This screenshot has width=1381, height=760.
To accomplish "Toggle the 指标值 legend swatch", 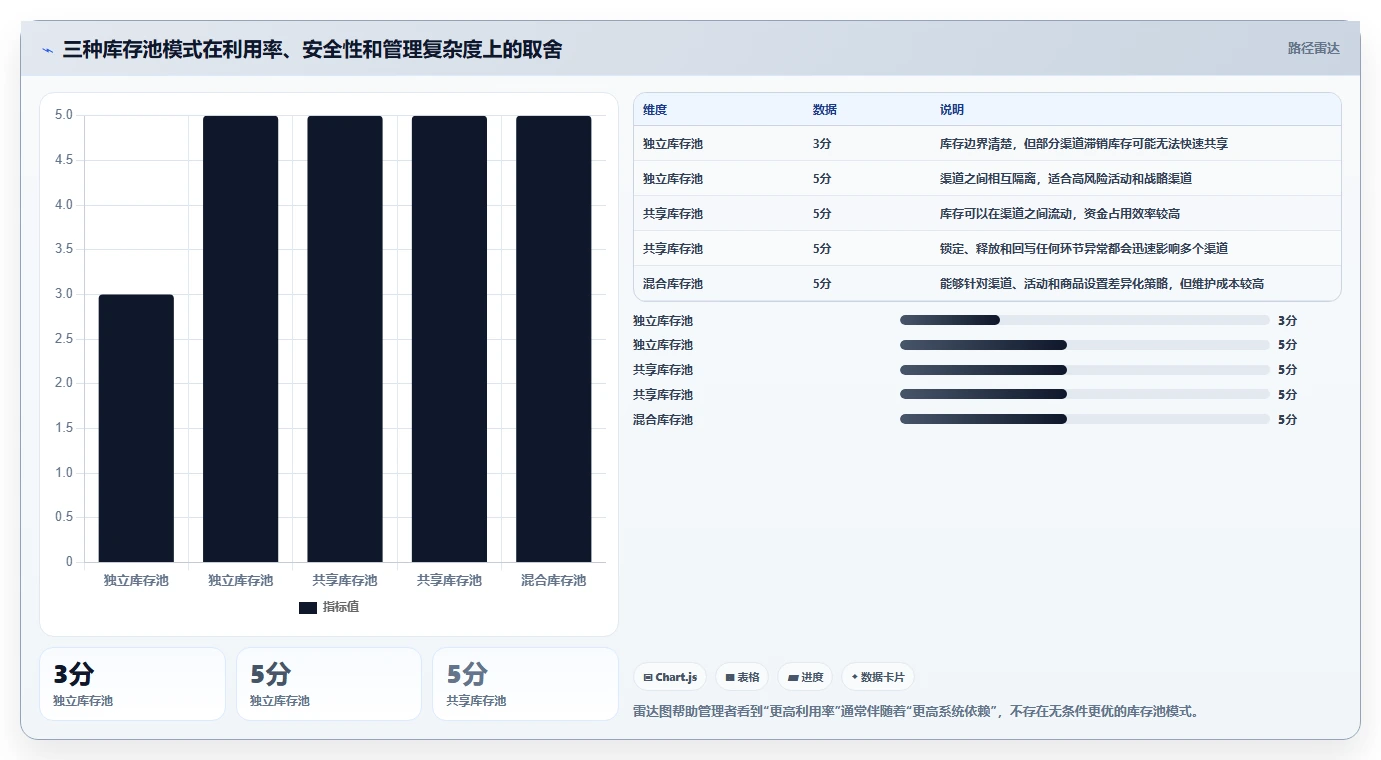I will click(308, 608).
